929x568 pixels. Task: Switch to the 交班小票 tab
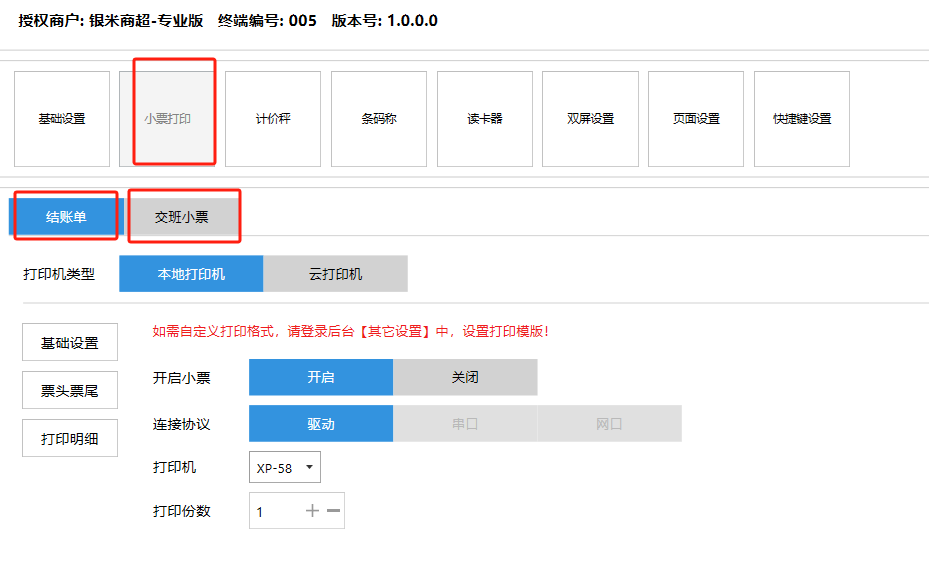[182, 217]
